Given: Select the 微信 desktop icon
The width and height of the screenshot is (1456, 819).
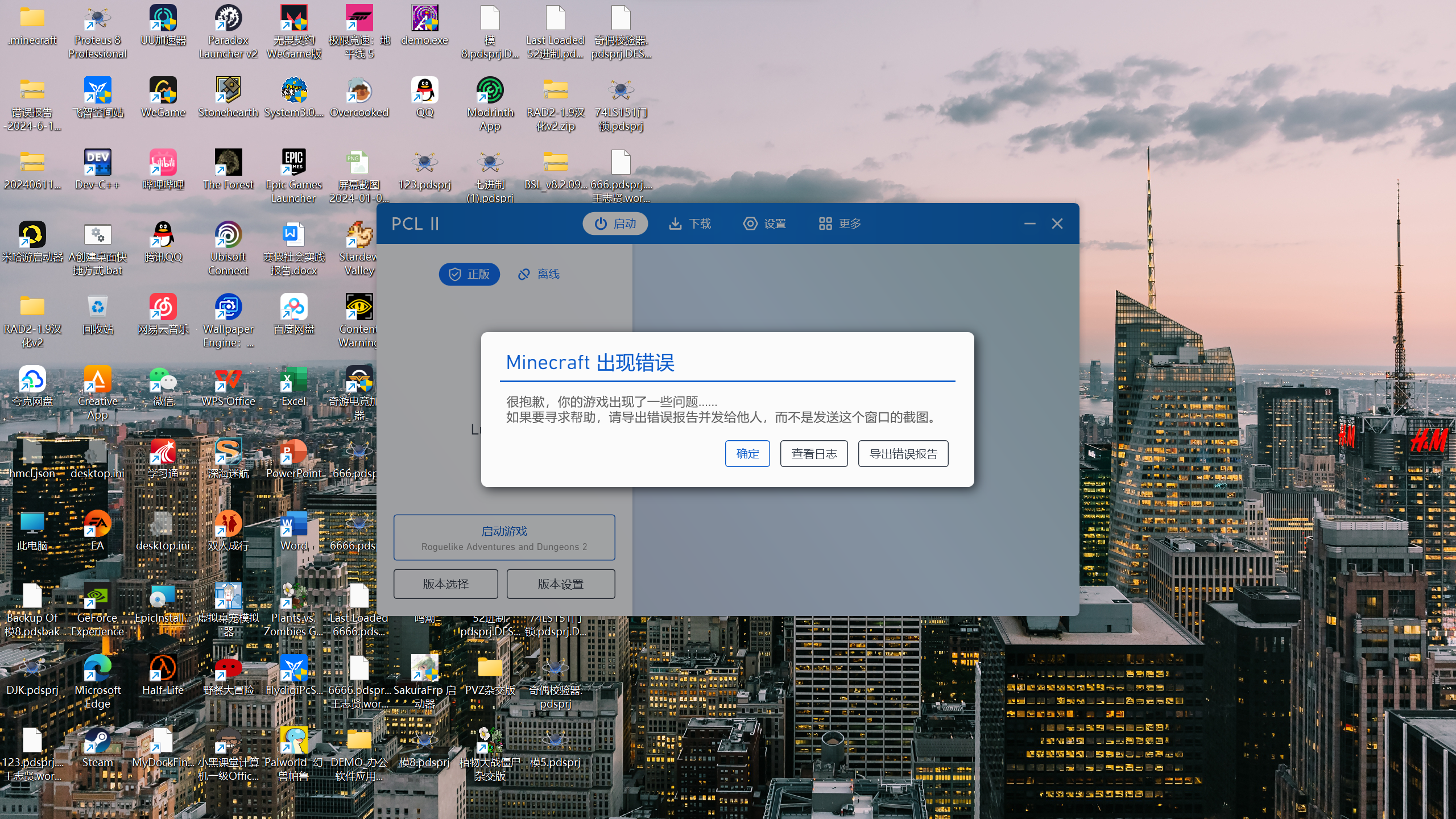Looking at the screenshot, I should (163, 387).
